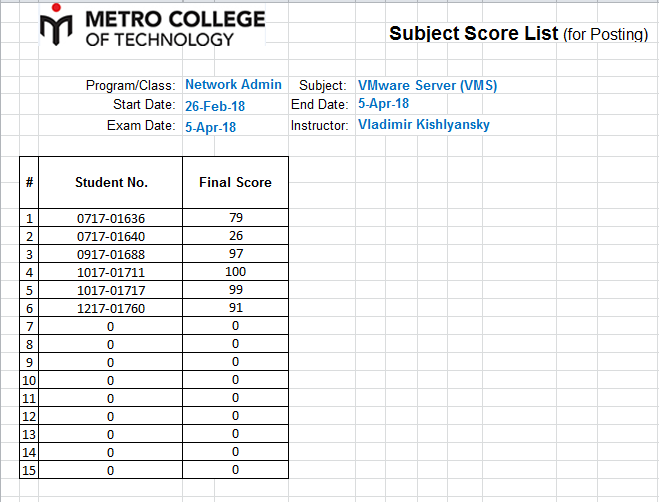The width and height of the screenshot is (659, 502).
Task: Select student number 1017-01711
Action: [x=111, y=272]
